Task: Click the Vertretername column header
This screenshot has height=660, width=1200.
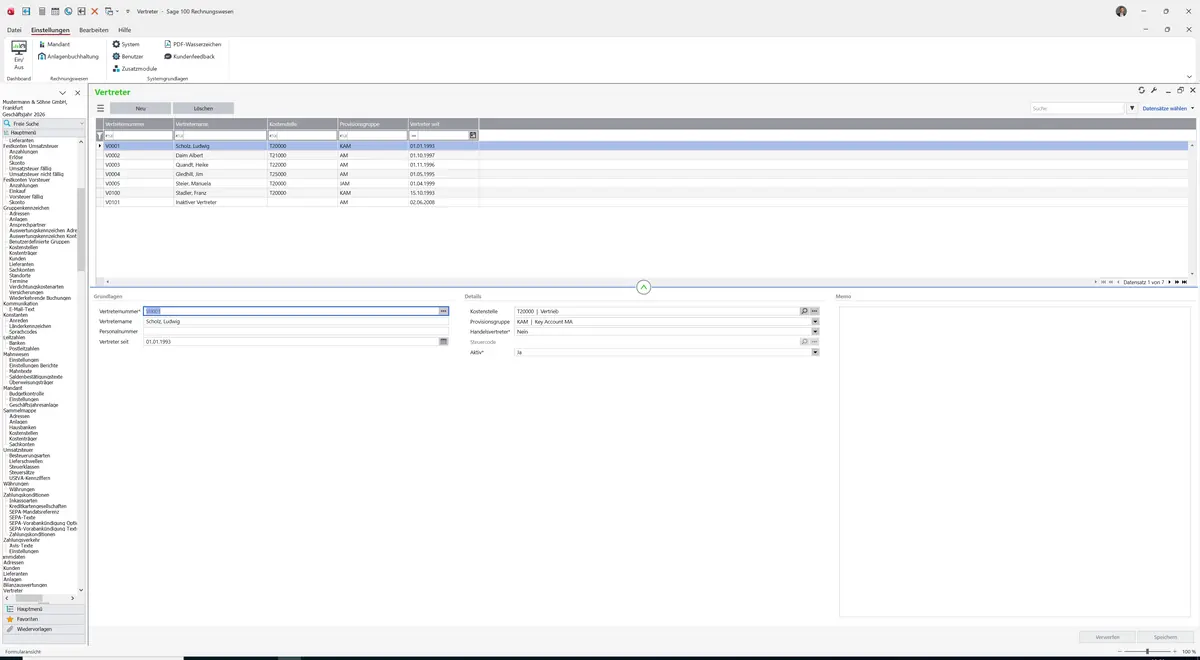Action: coord(220,124)
